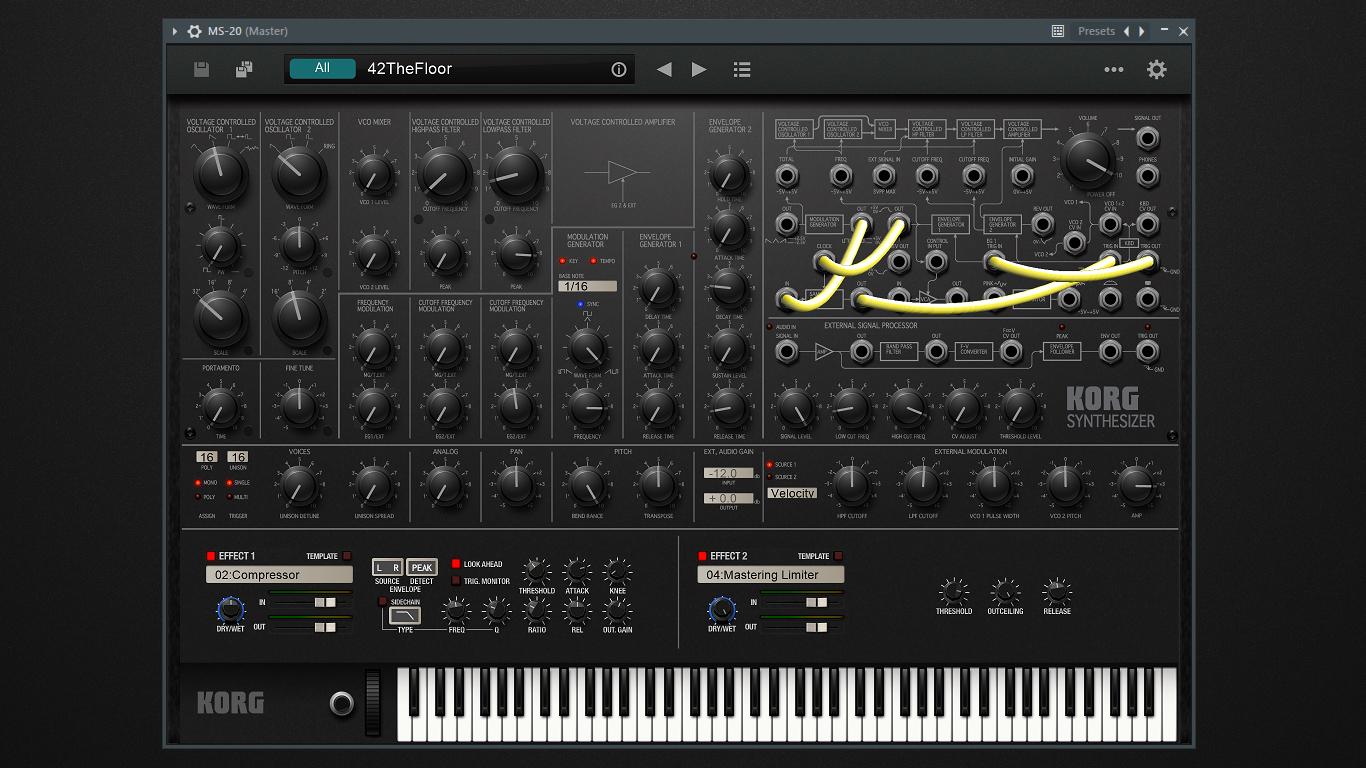
Task: Open the base note 1/16 selector
Action: click(x=587, y=286)
